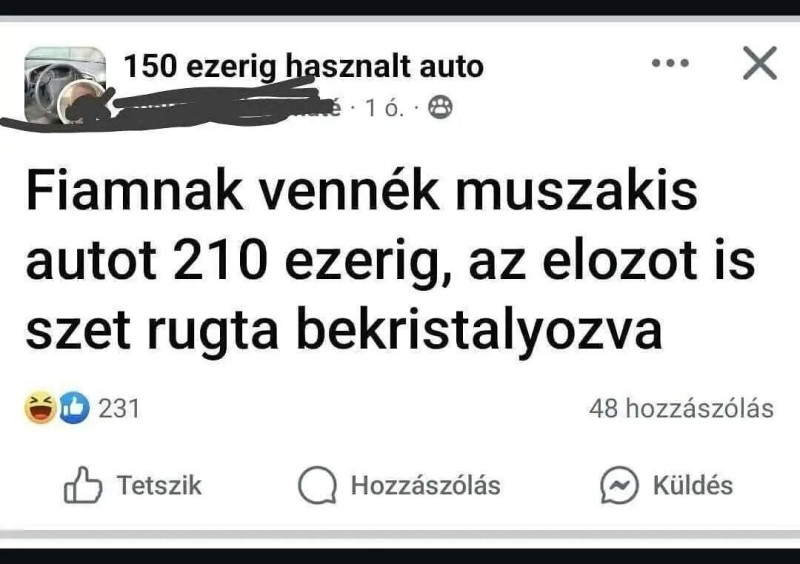Click the thumbs-up outline icon next to Tetszik
800x564 pixels.
click(x=83, y=485)
